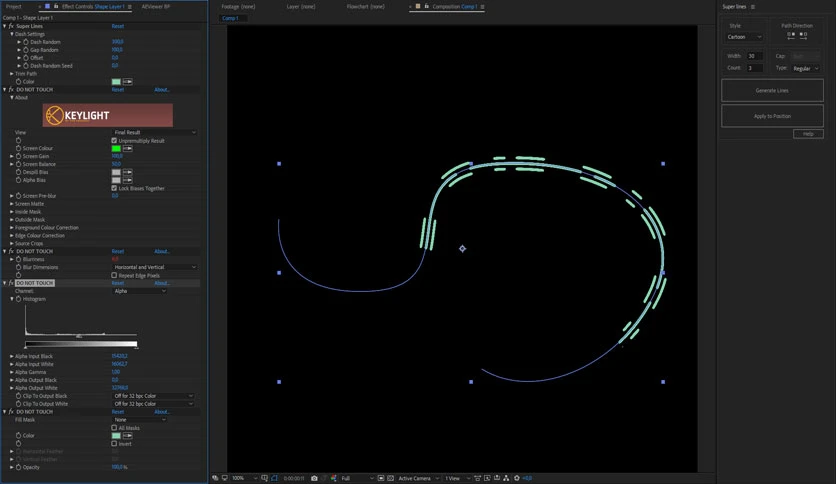836x484 pixels.
Task: Click the stopwatch for Opacity
Action: pyautogui.click(x=18, y=467)
